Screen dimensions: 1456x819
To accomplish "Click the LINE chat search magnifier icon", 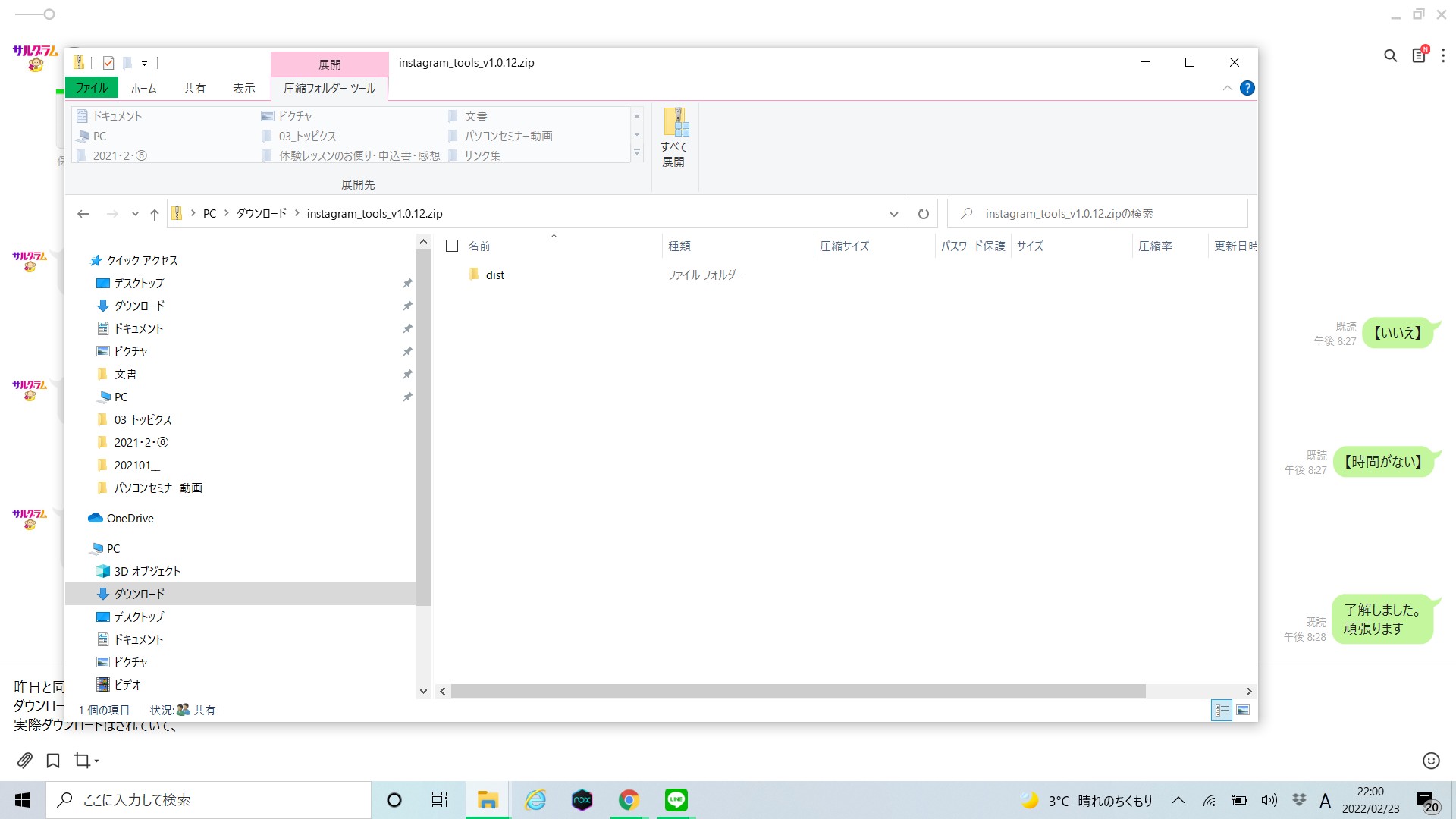I will click(1390, 55).
